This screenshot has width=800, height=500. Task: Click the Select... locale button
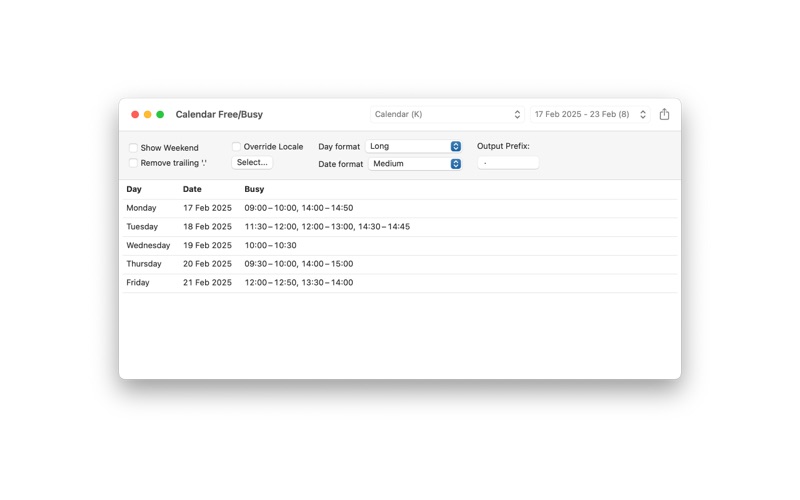252,162
